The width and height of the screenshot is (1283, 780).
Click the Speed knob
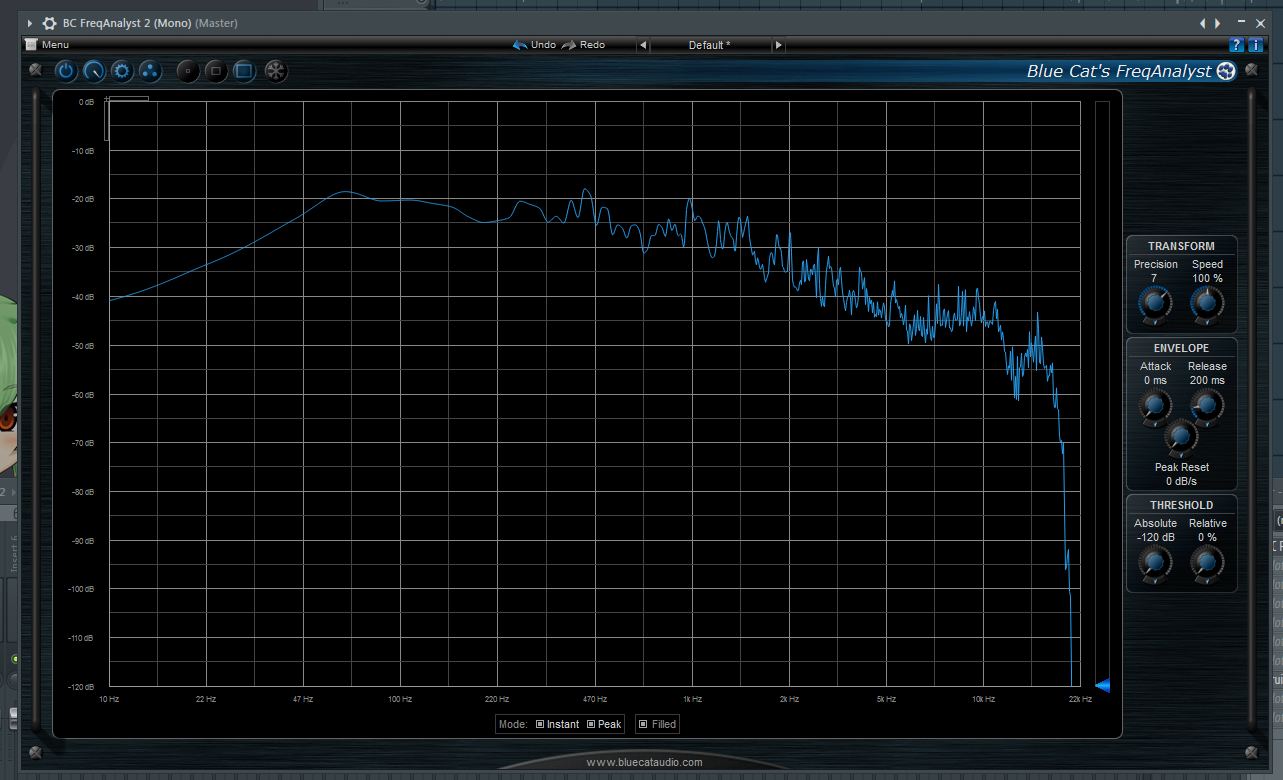[x=1207, y=303]
